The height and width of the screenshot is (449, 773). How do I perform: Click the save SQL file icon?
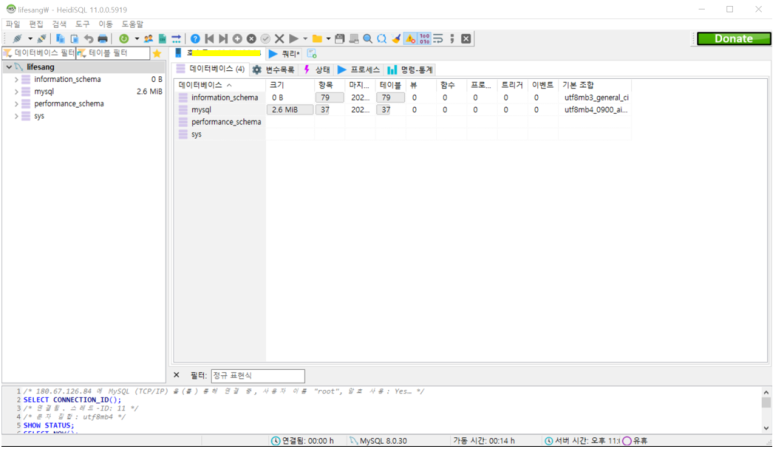pos(340,38)
